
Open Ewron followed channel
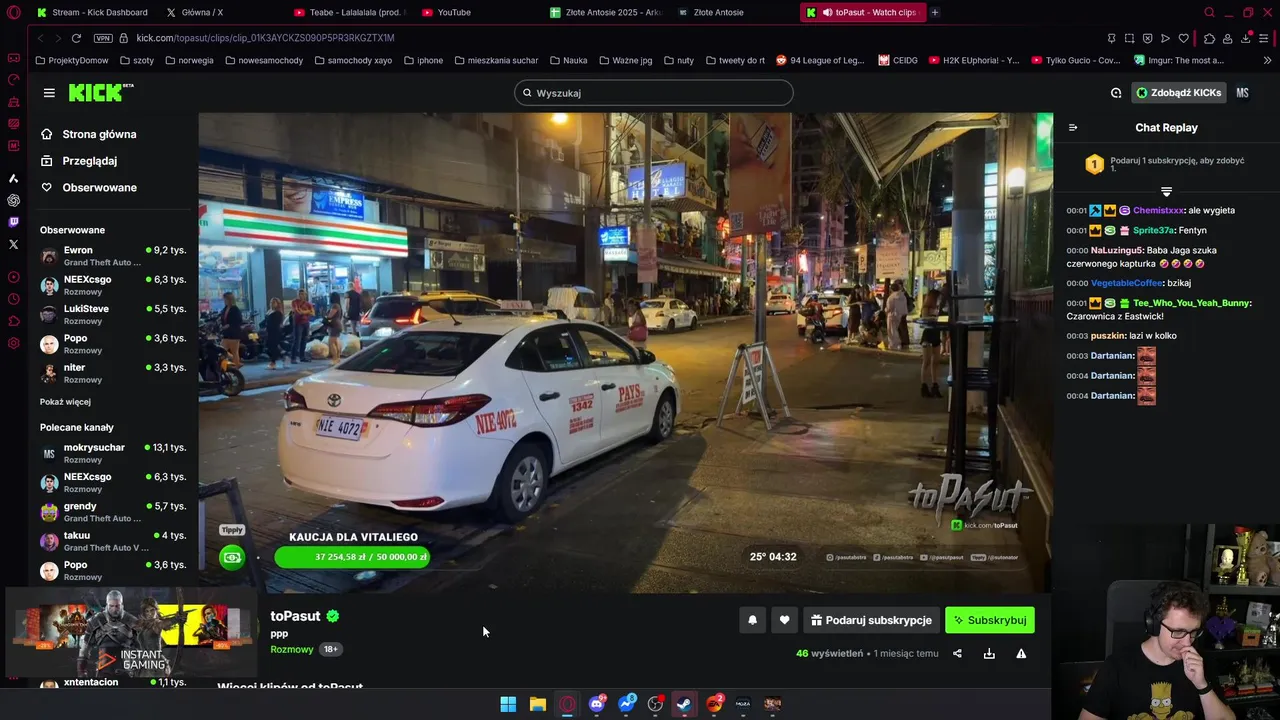tap(113, 256)
